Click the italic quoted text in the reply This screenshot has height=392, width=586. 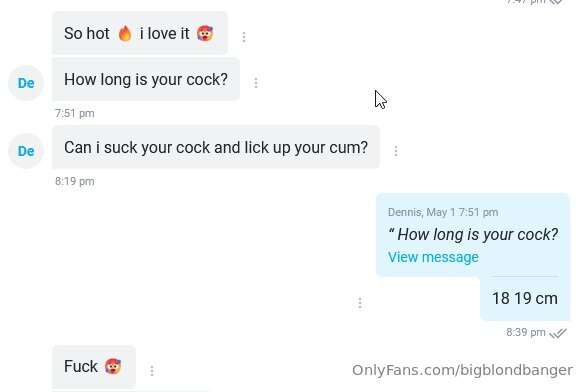473,235
